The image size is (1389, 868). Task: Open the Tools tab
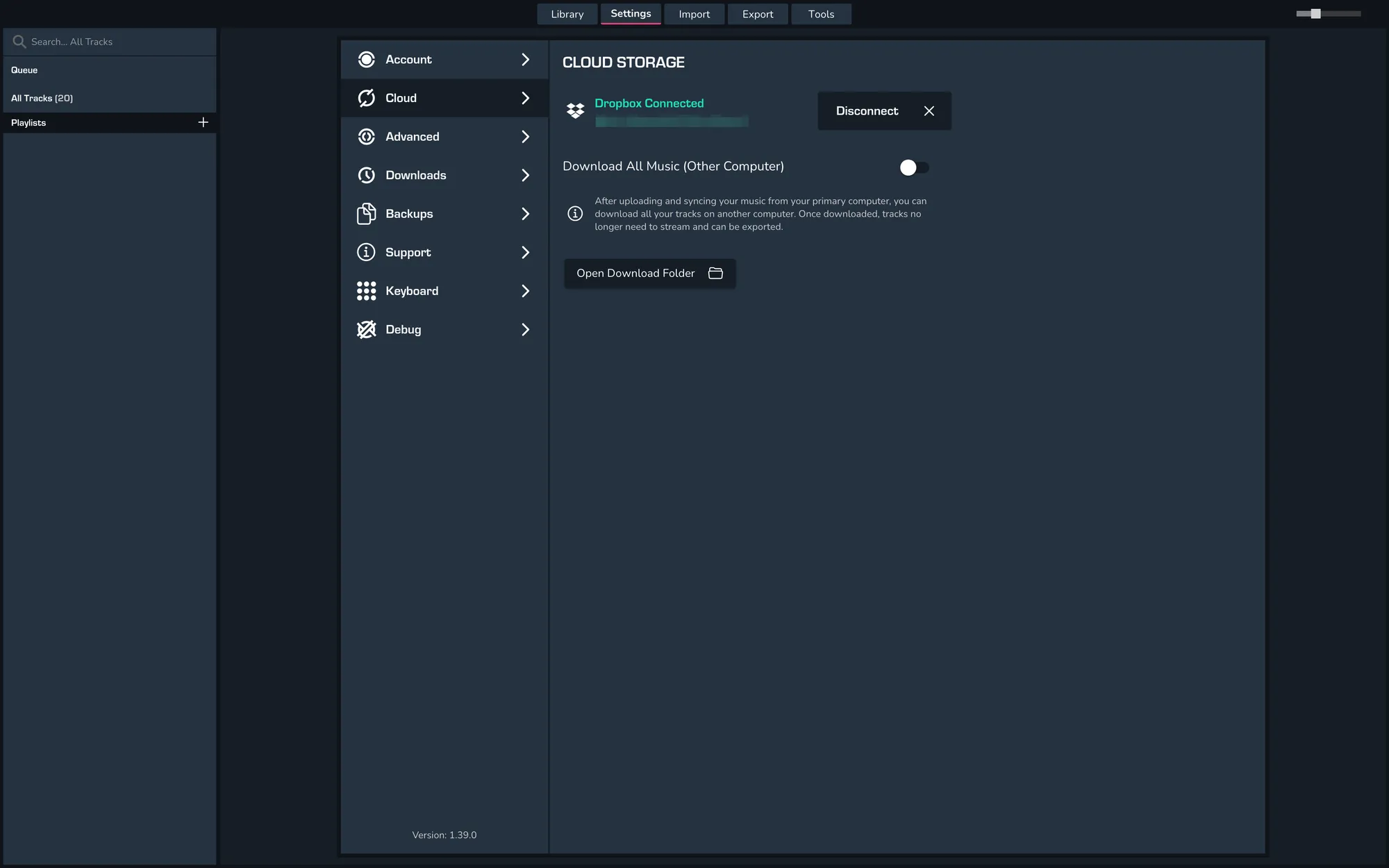(x=821, y=14)
